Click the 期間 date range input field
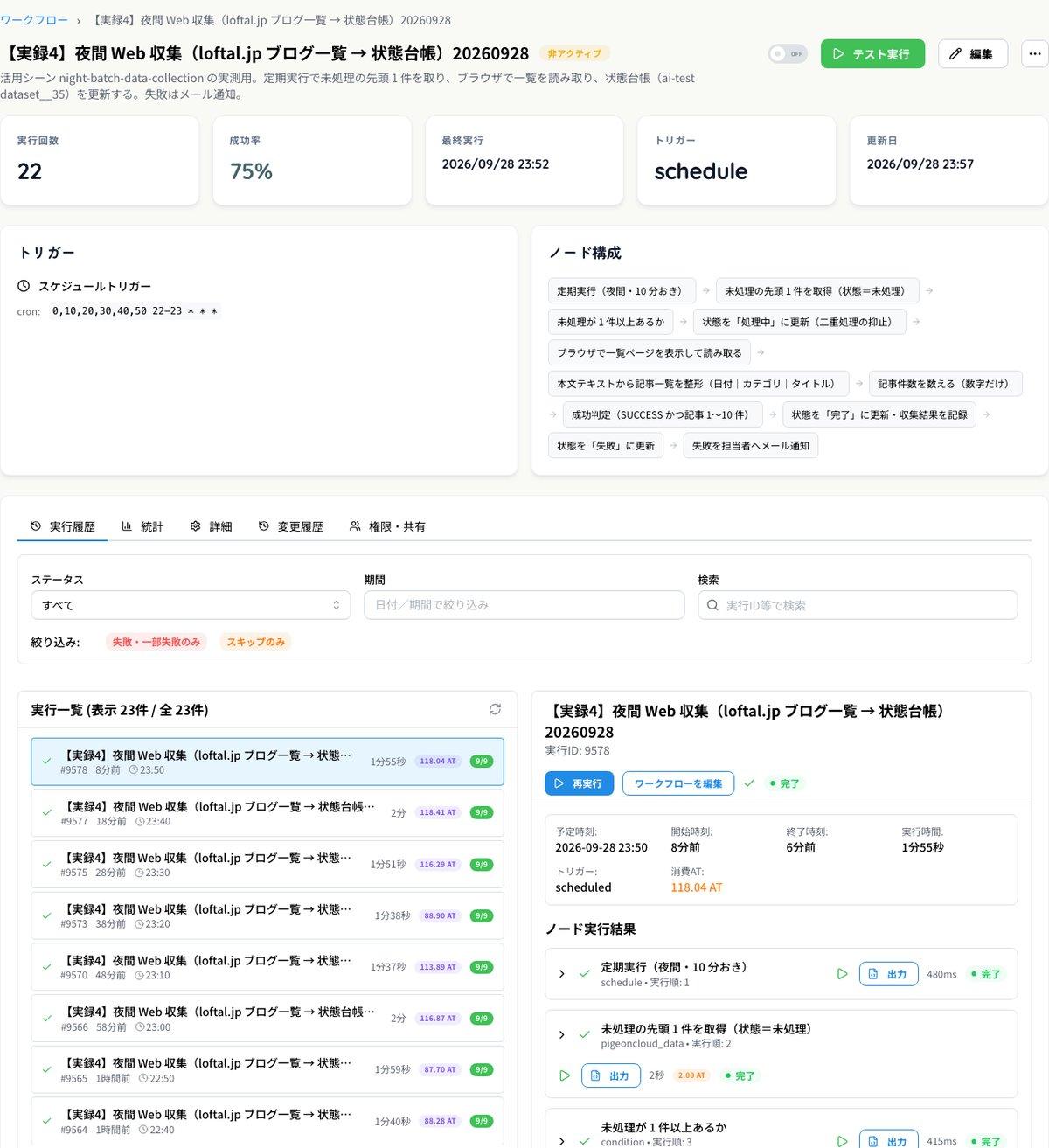Screen dimensions: 1049x1148 coord(524,605)
